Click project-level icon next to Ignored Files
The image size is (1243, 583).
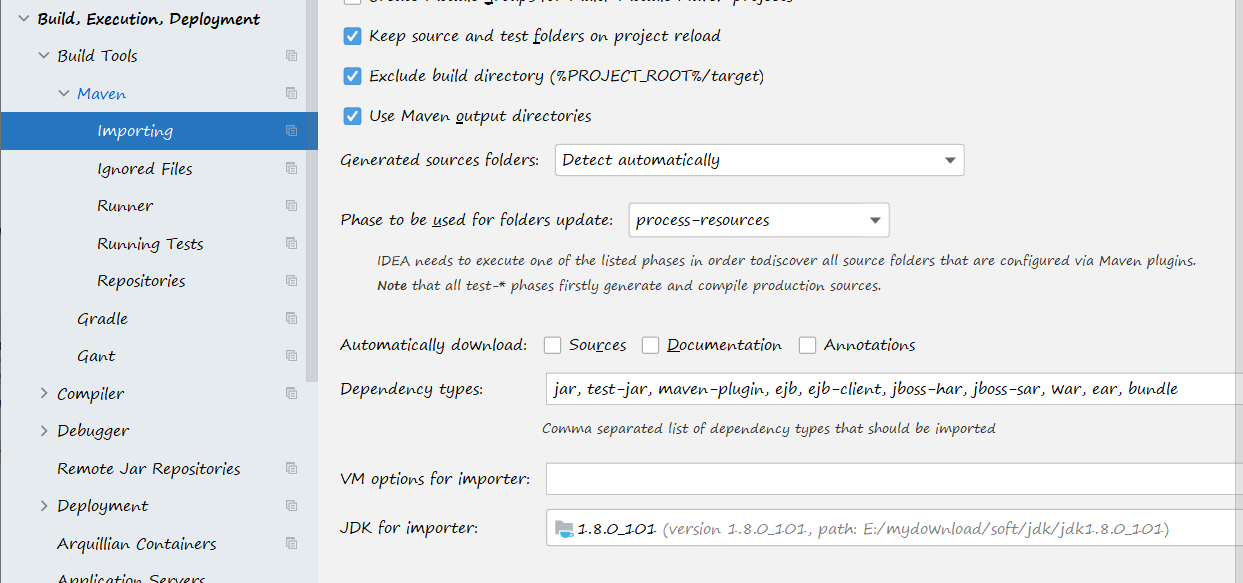coord(291,168)
